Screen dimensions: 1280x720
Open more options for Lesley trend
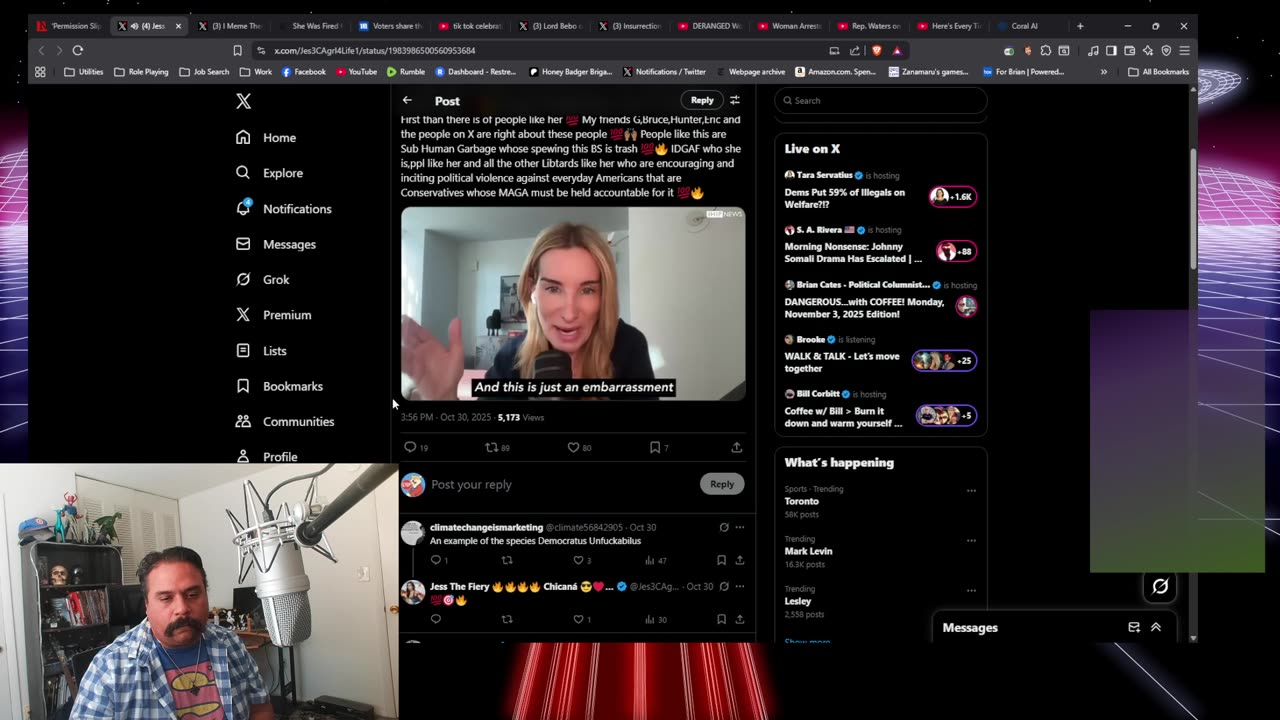coord(971,591)
